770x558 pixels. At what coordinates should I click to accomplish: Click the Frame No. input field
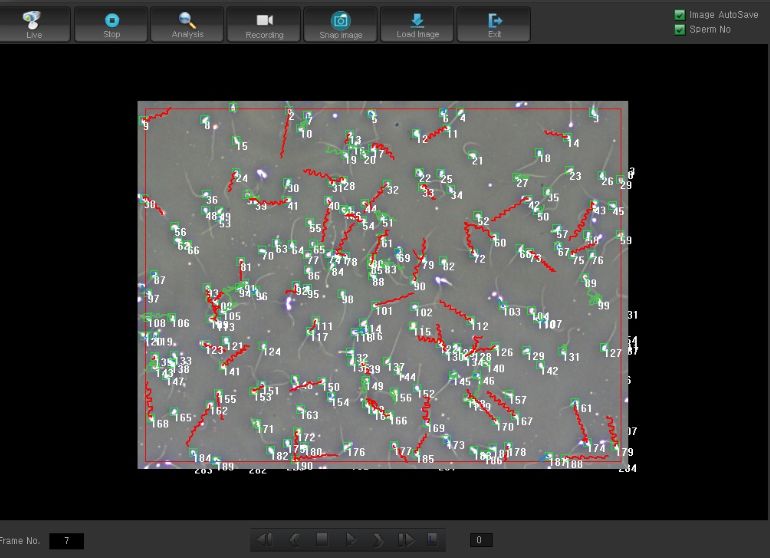pyautogui.click(x=66, y=541)
